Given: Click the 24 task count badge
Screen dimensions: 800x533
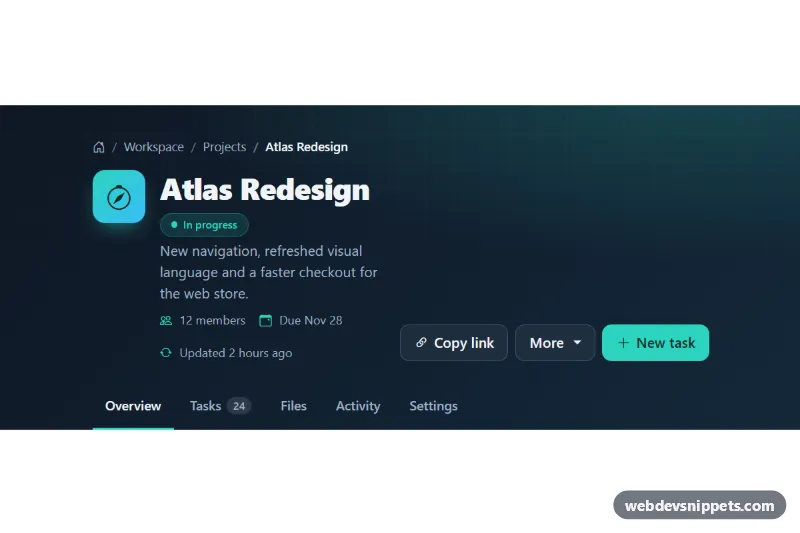Looking at the screenshot, I should click(239, 406).
